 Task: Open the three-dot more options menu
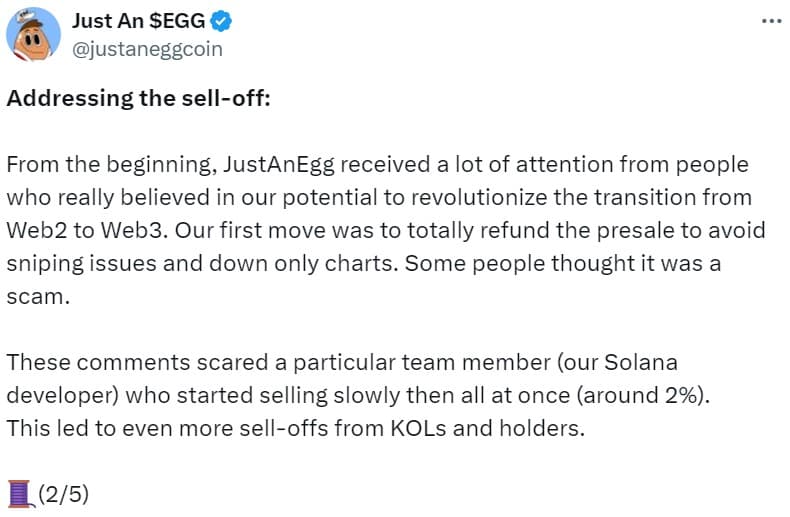coord(770,20)
